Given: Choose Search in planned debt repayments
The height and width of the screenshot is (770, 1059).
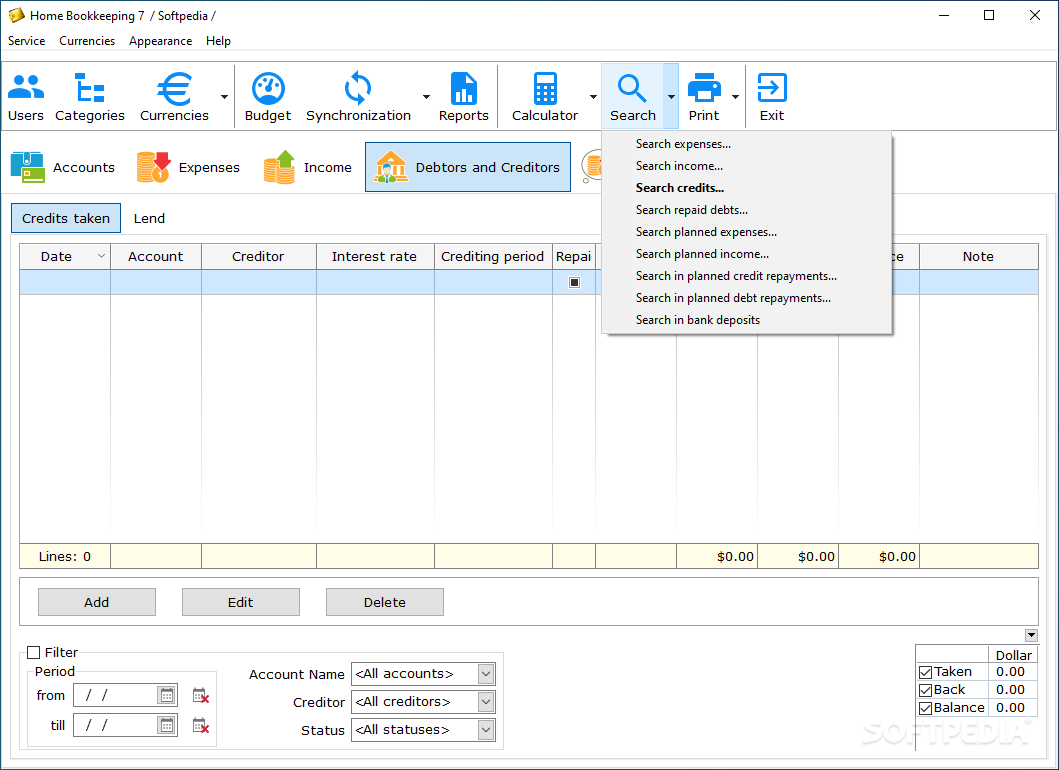Looking at the screenshot, I should [x=747, y=298].
